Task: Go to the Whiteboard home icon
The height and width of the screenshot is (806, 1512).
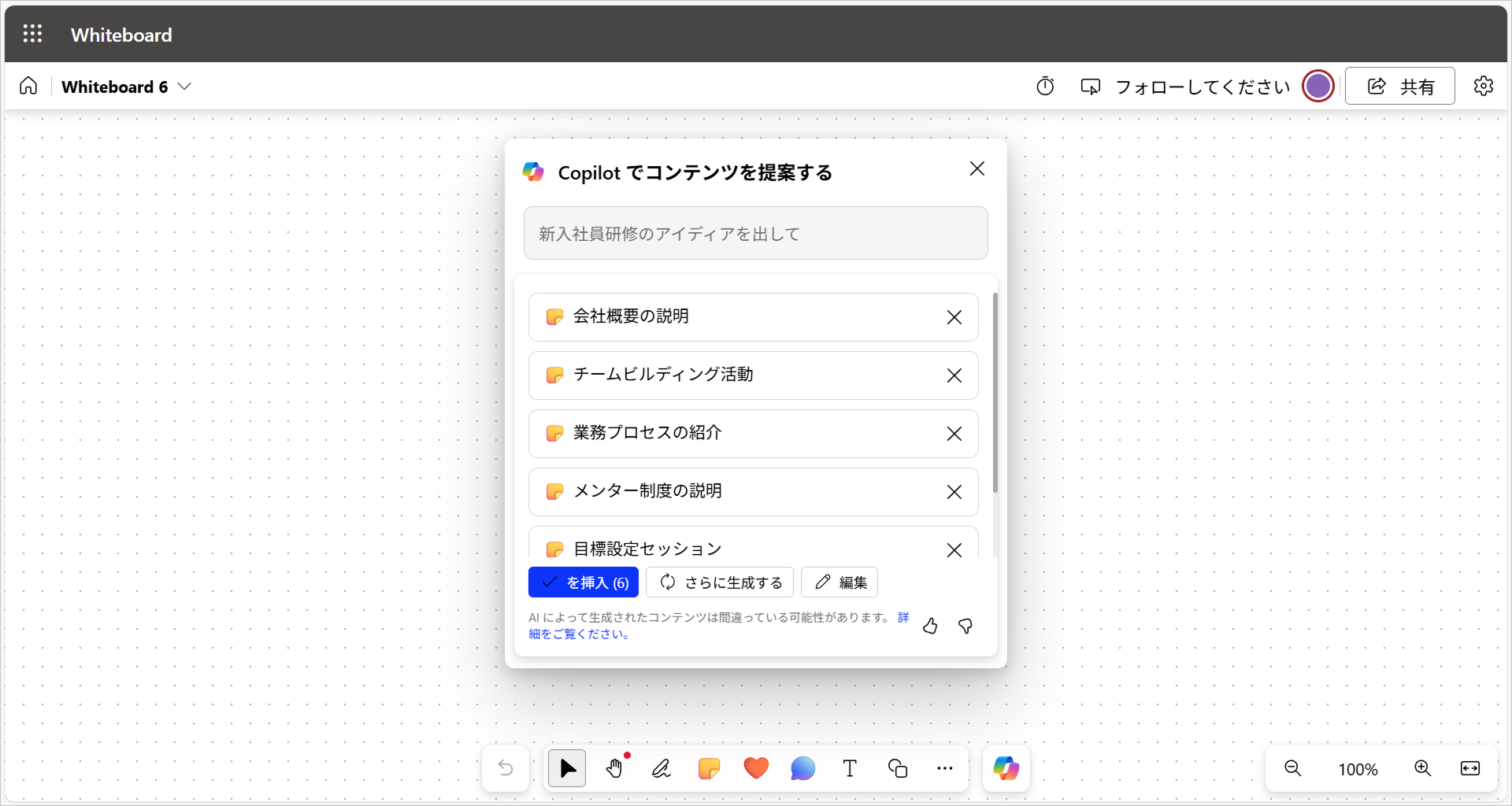Action: click(x=28, y=86)
